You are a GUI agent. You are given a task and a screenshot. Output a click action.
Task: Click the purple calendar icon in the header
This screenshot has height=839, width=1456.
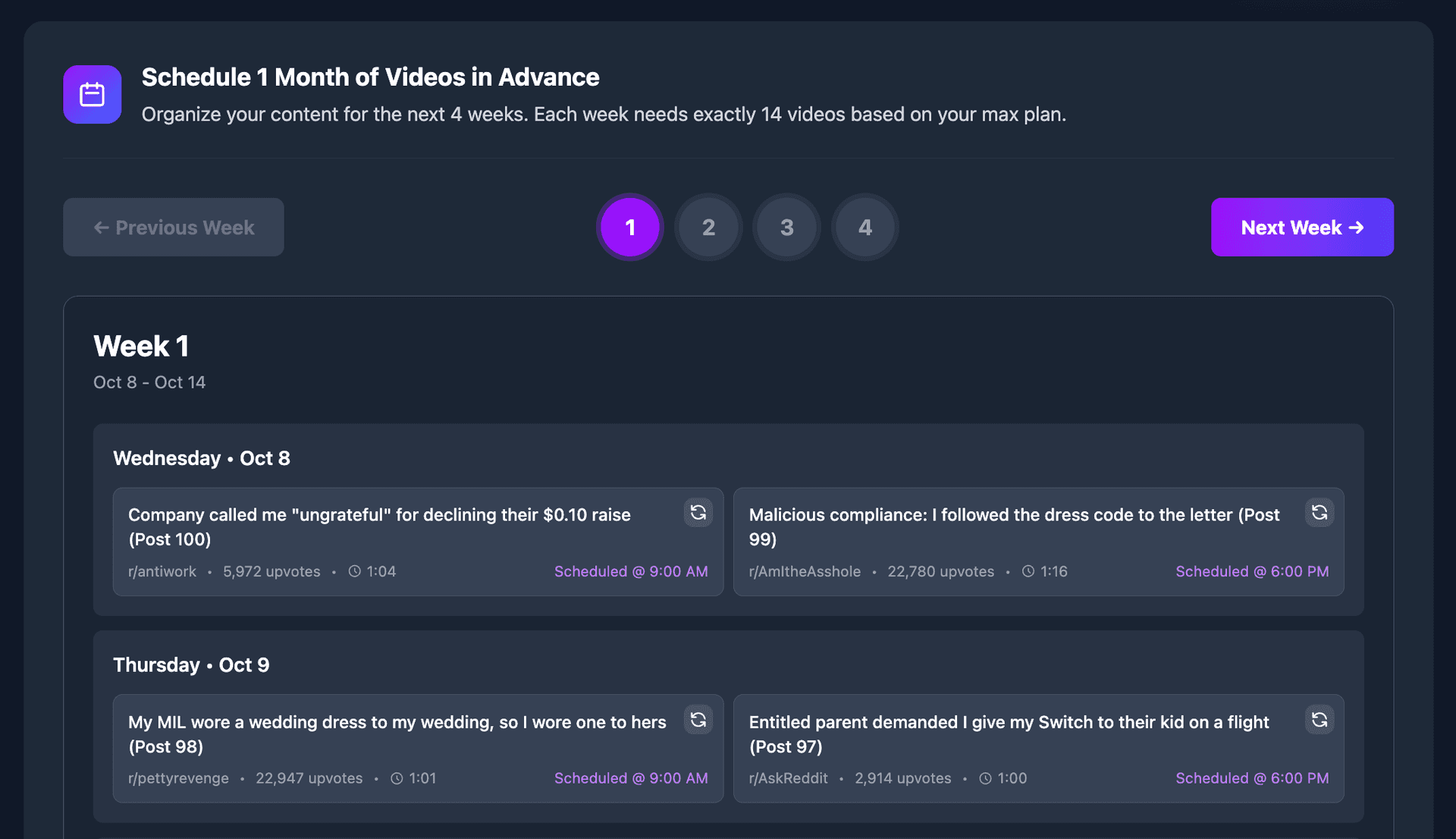coord(92,94)
